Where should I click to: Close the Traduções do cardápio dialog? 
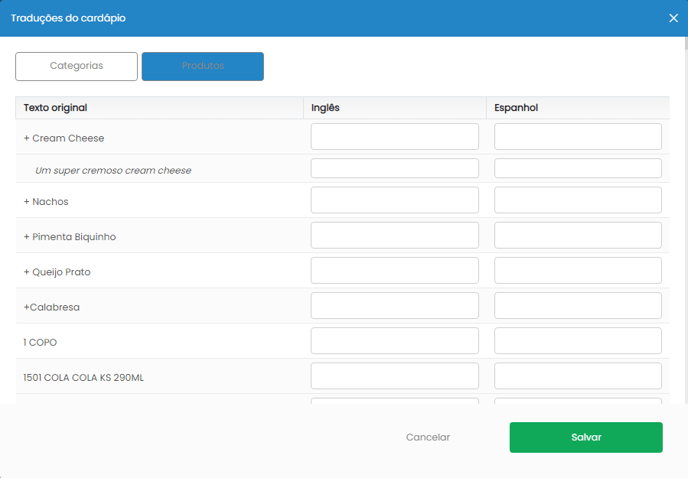pos(673,18)
